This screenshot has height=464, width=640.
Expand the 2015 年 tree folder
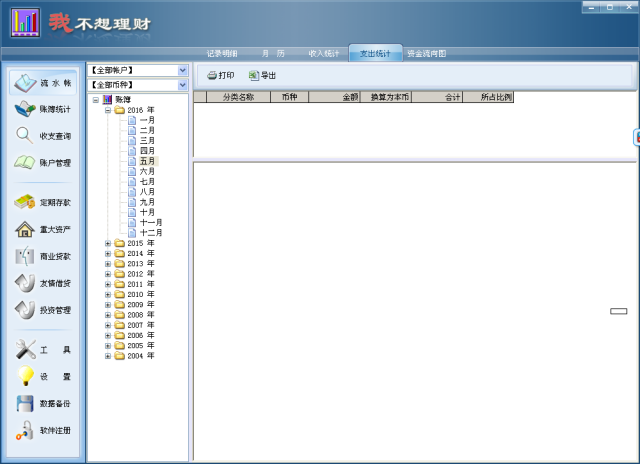coord(108,243)
